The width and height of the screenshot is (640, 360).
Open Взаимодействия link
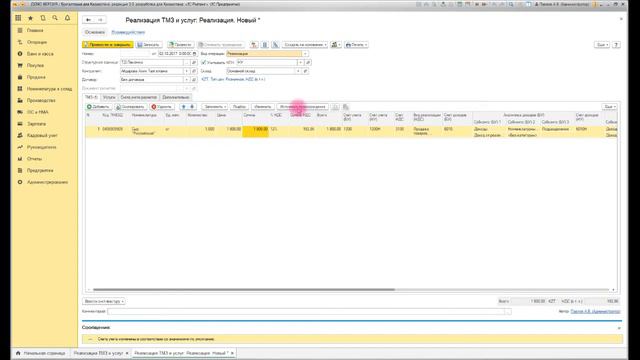pos(128,32)
